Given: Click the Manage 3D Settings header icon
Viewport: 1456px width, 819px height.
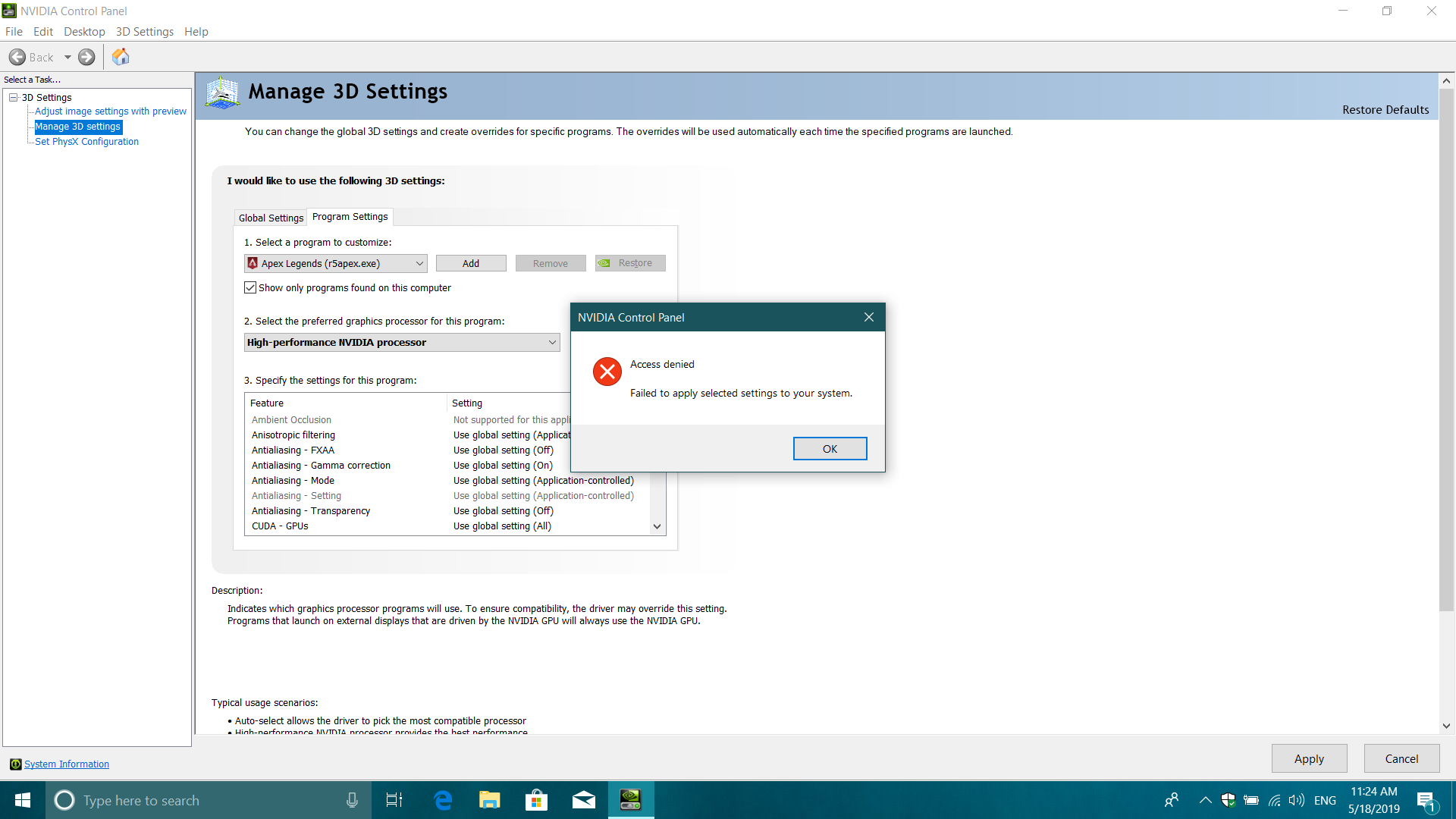Looking at the screenshot, I should 222,93.
